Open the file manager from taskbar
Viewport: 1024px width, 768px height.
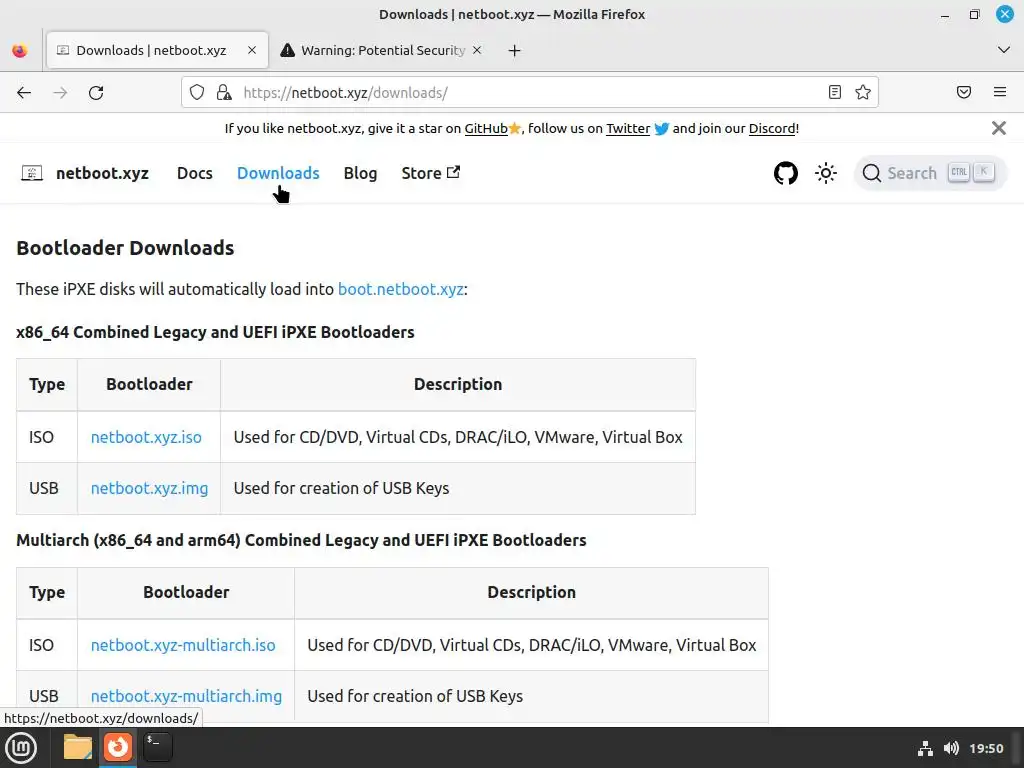pos(78,747)
